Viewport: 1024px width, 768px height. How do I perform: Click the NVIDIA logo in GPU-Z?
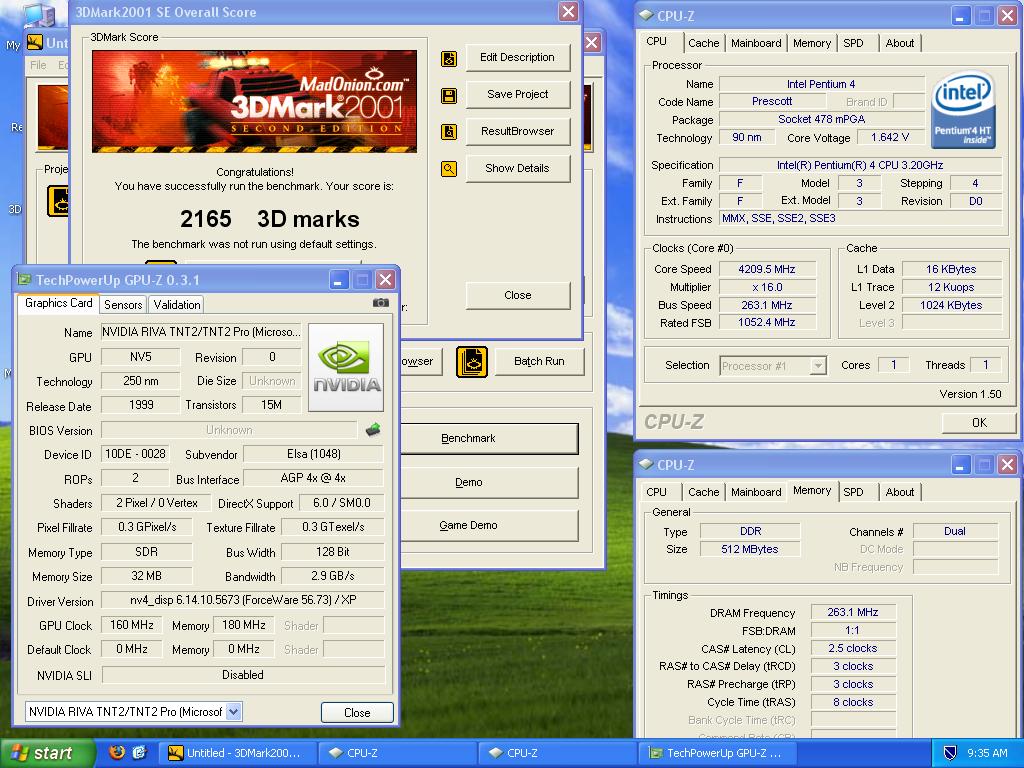coord(345,367)
